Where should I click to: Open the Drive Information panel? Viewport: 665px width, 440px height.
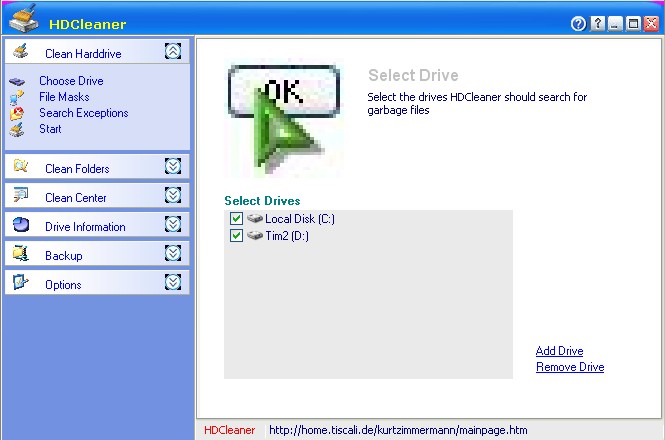97,224
